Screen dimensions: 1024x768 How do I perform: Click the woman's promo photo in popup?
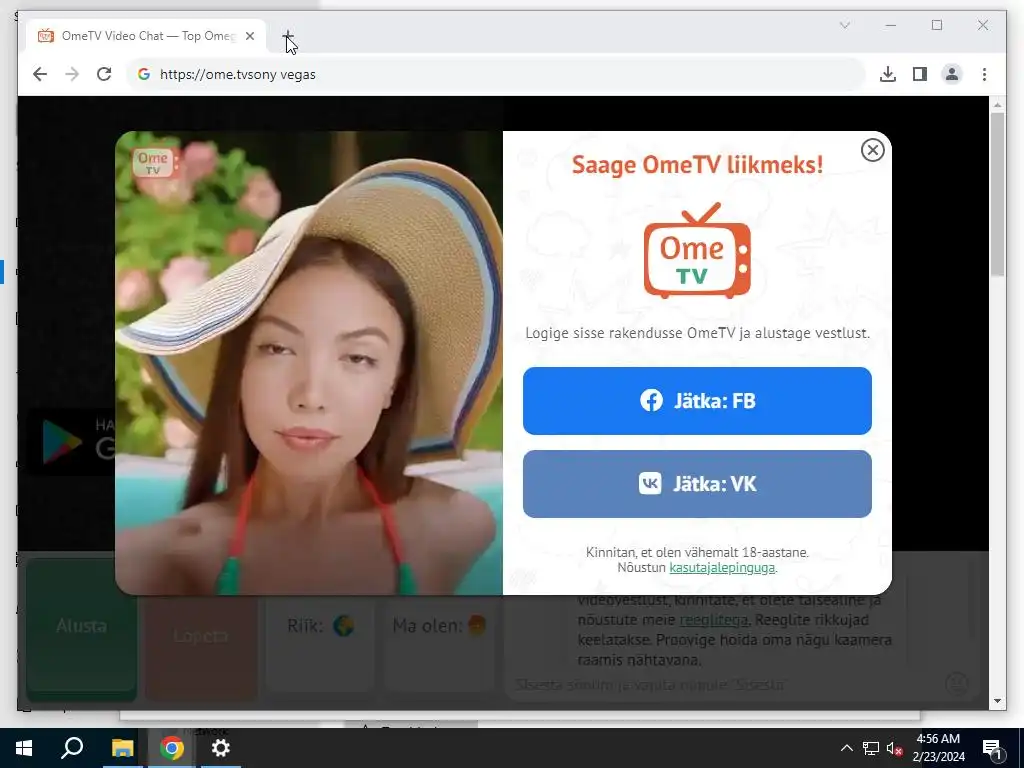pos(309,363)
